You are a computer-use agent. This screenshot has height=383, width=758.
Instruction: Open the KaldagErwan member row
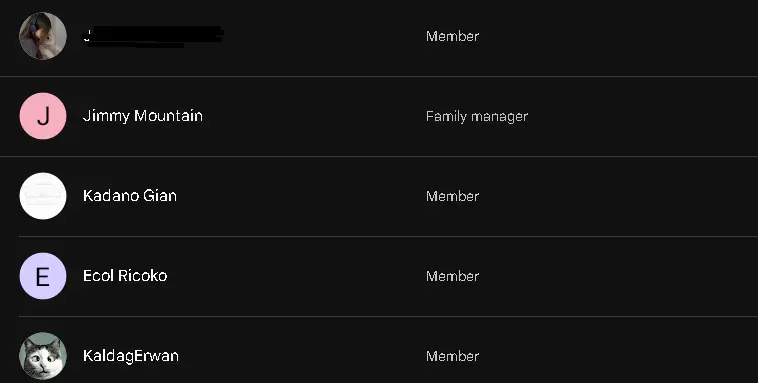point(379,350)
